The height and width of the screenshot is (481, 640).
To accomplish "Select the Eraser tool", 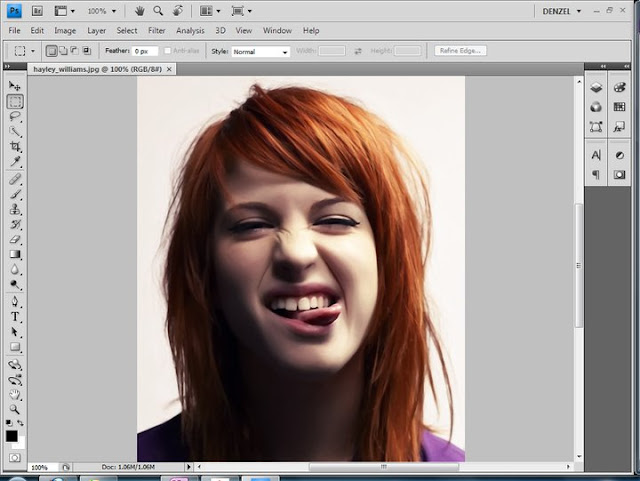I will (15, 239).
